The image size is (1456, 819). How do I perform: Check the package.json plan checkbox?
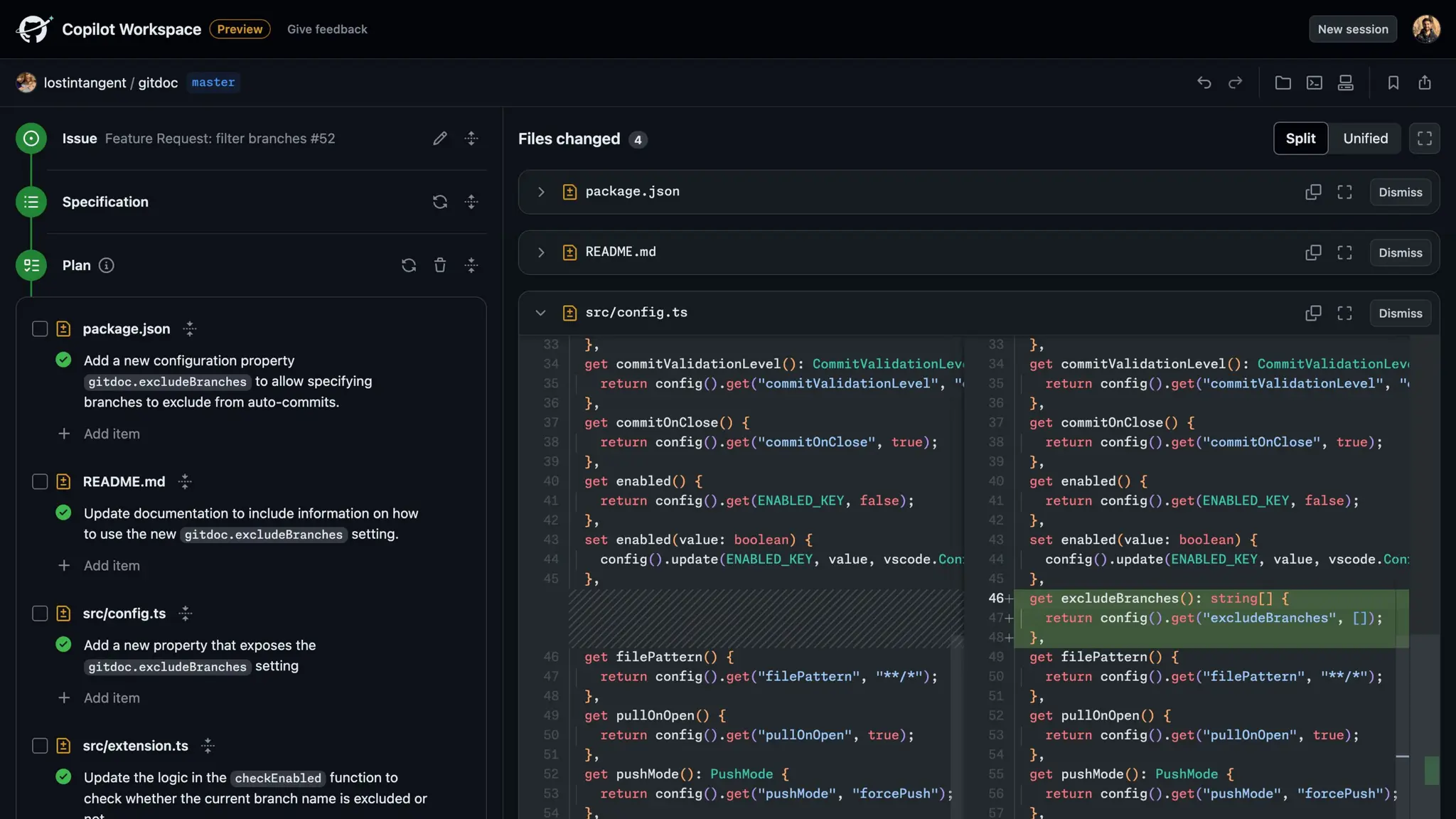[x=40, y=329]
